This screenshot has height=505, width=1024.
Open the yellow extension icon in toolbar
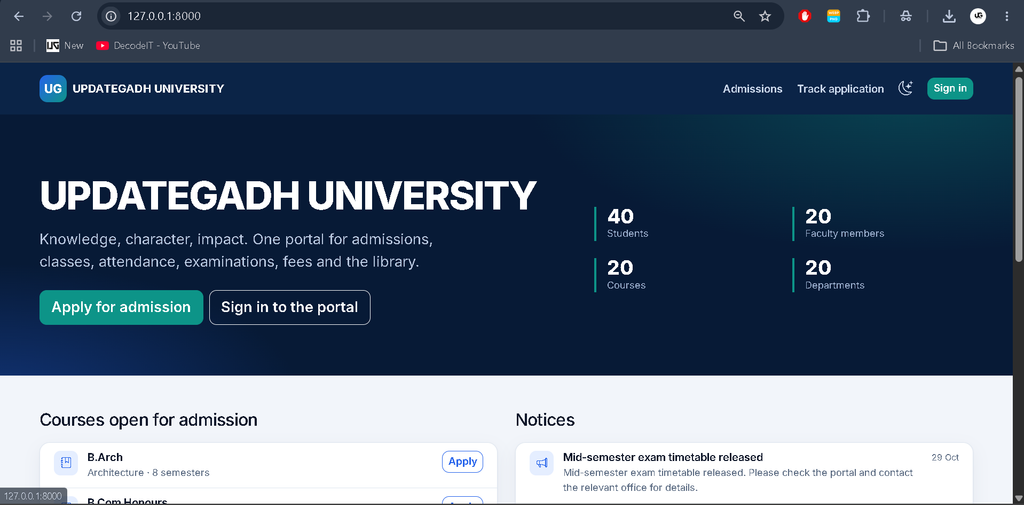(x=833, y=16)
